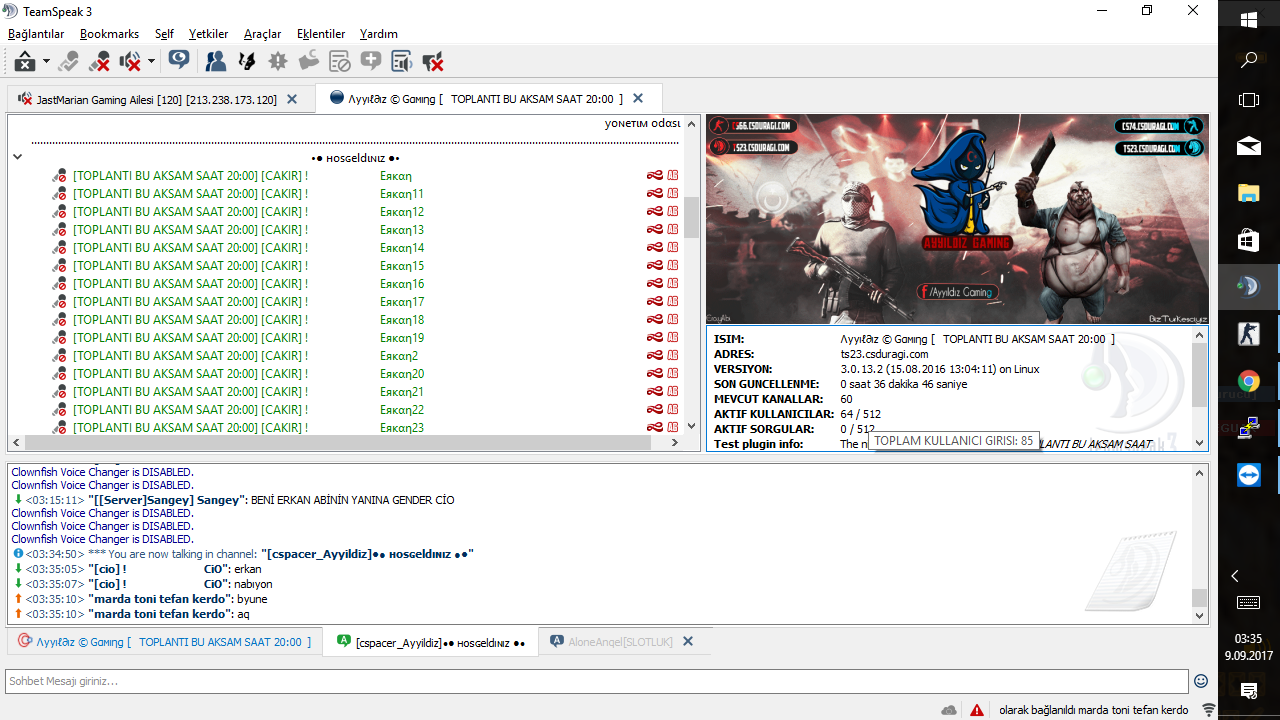Open the speaker mute dropdown arrow
This screenshot has width=1280, height=720.
(x=151, y=62)
